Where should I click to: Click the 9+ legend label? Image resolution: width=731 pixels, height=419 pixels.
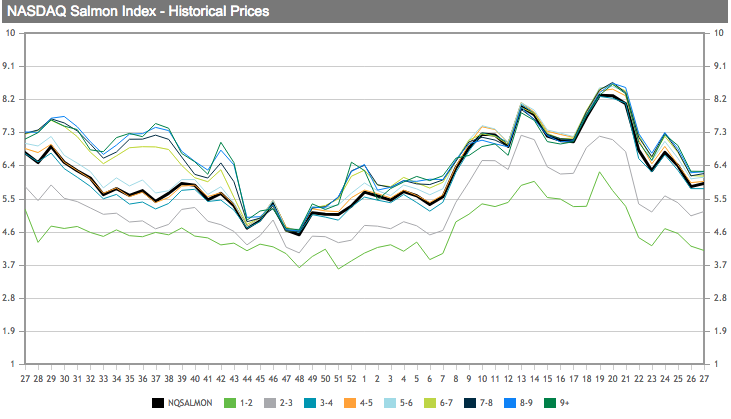[x=565, y=403]
